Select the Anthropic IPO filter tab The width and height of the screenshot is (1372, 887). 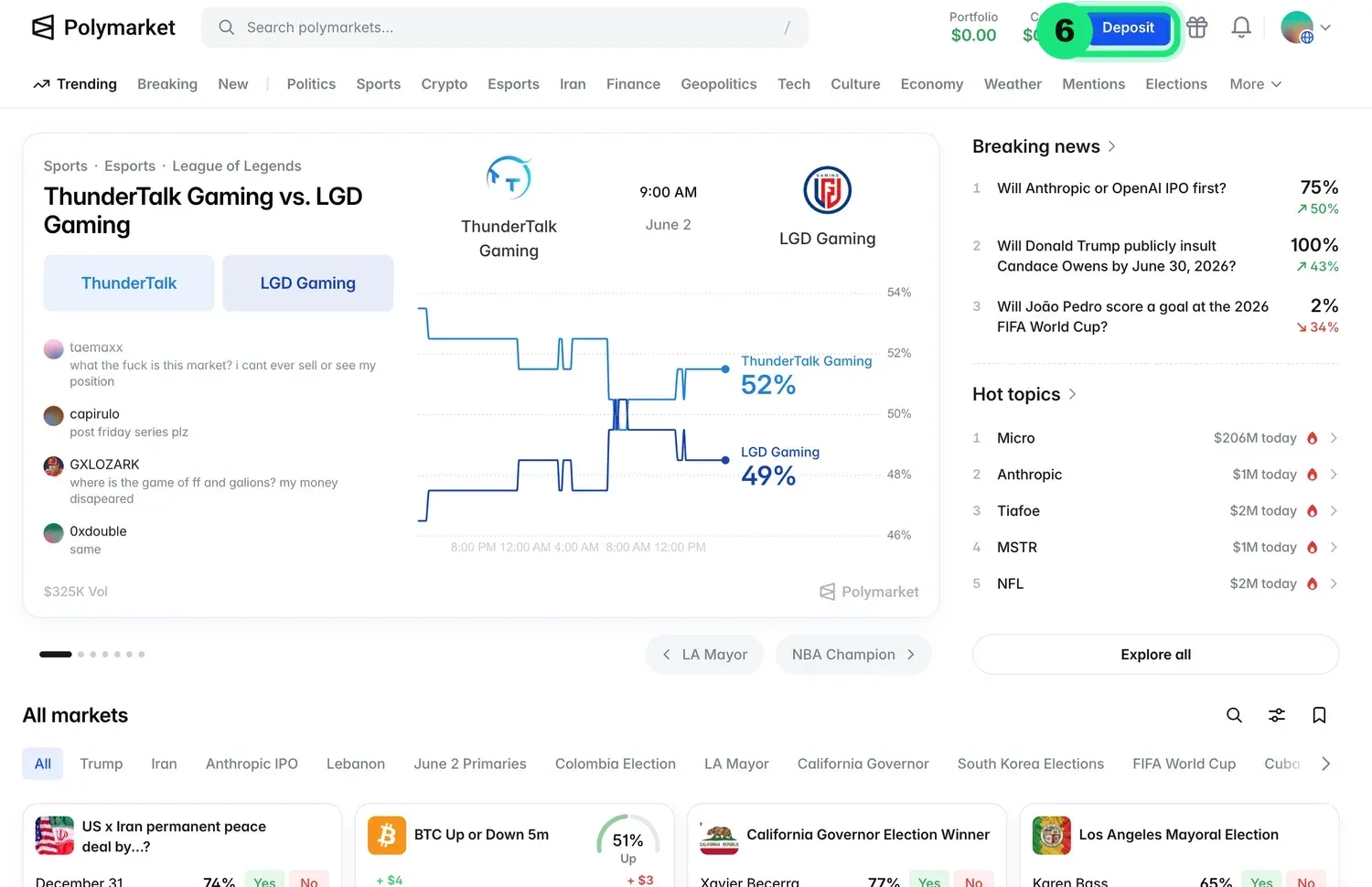(x=252, y=764)
